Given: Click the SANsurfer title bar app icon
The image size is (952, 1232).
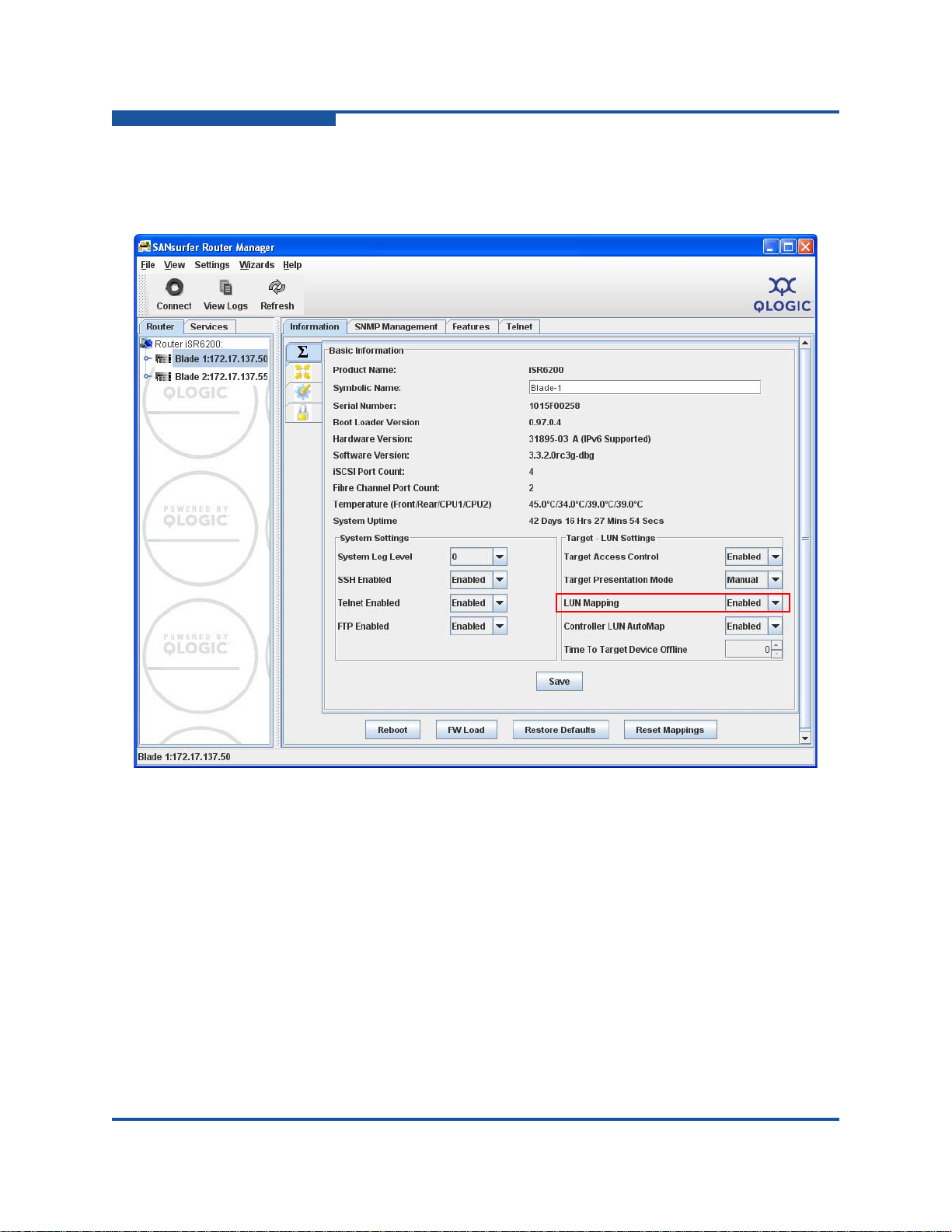Looking at the screenshot, I should pyautogui.click(x=145, y=247).
